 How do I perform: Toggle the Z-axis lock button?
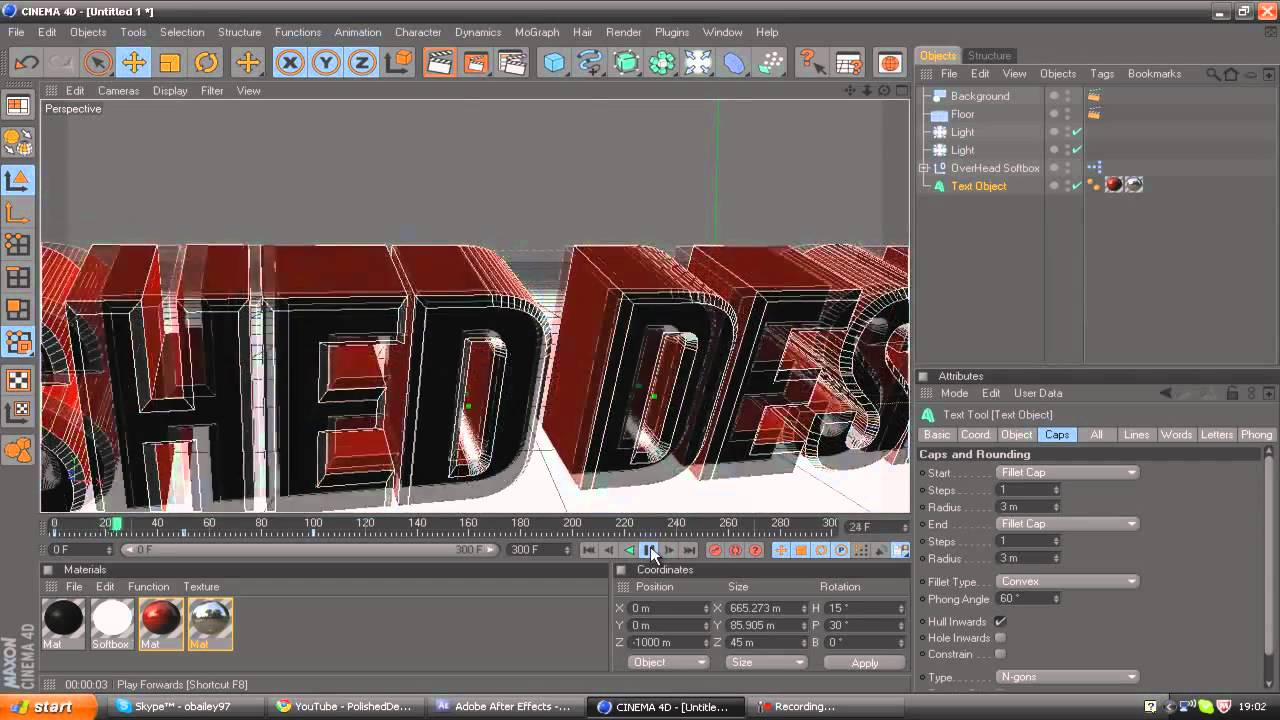[x=362, y=63]
